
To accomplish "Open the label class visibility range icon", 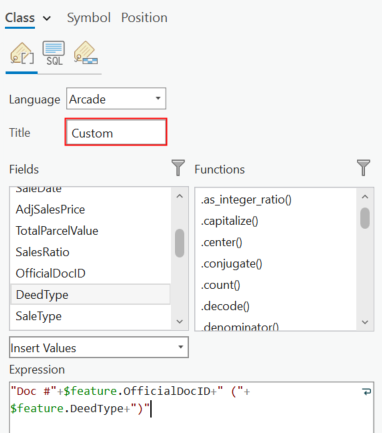I will tap(86, 53).
